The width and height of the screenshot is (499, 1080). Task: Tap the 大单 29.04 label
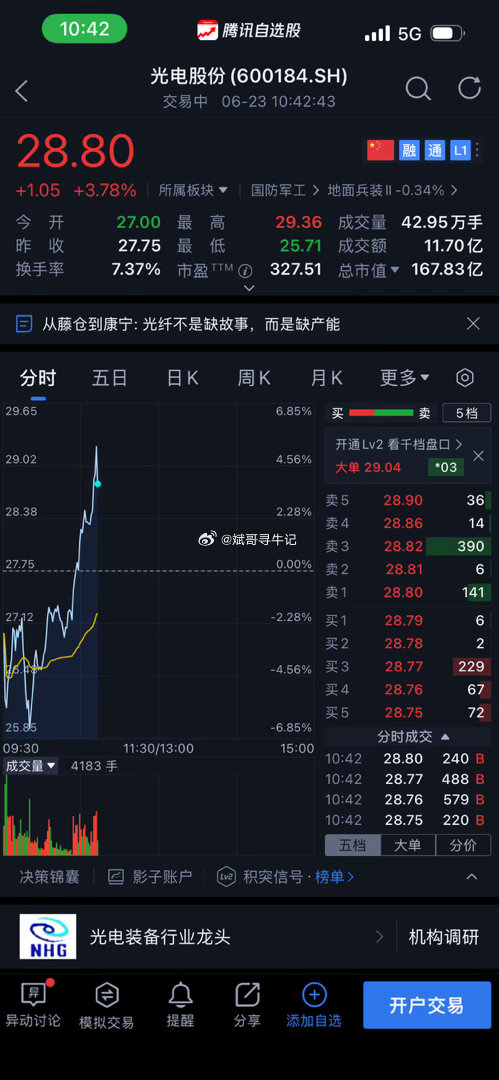(367, 468)
